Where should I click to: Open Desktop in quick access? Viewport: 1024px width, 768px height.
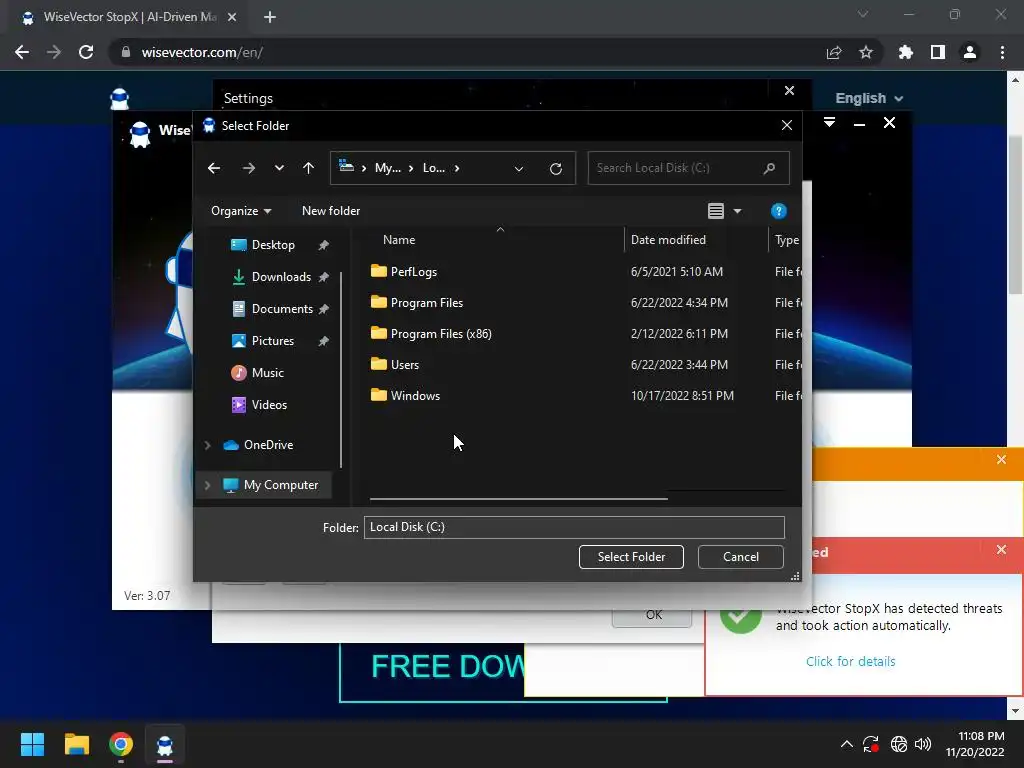pos(273,245)
